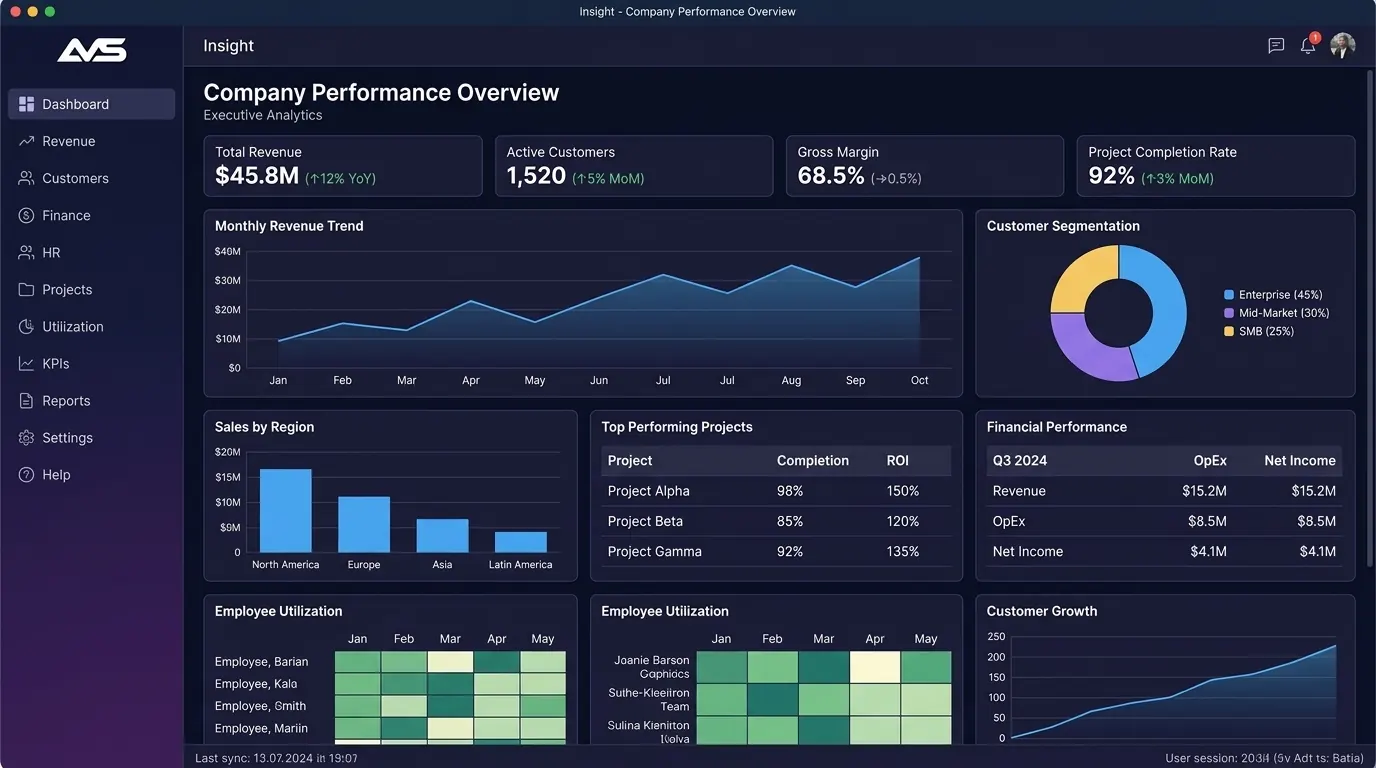Click the Monthly Revenue Trend title
This screenshot has height=768, width=1376.
point(289,226)
